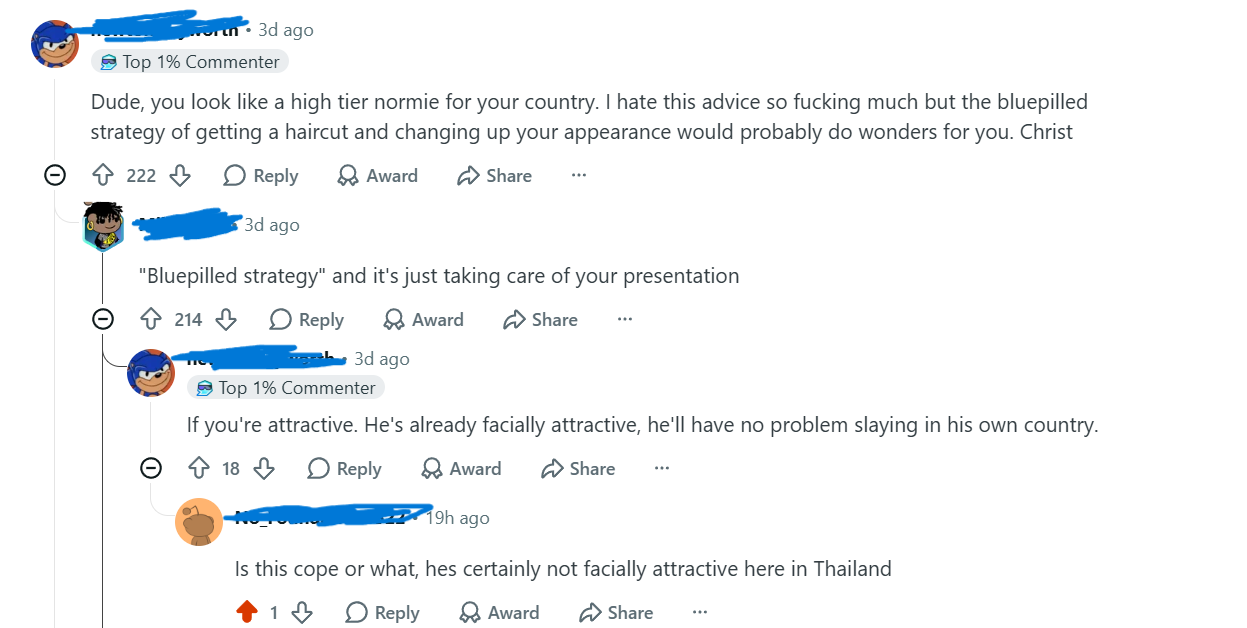Click the top commenter's Sonic avatar
The image size is (1247, 628).
coord(55,43)
